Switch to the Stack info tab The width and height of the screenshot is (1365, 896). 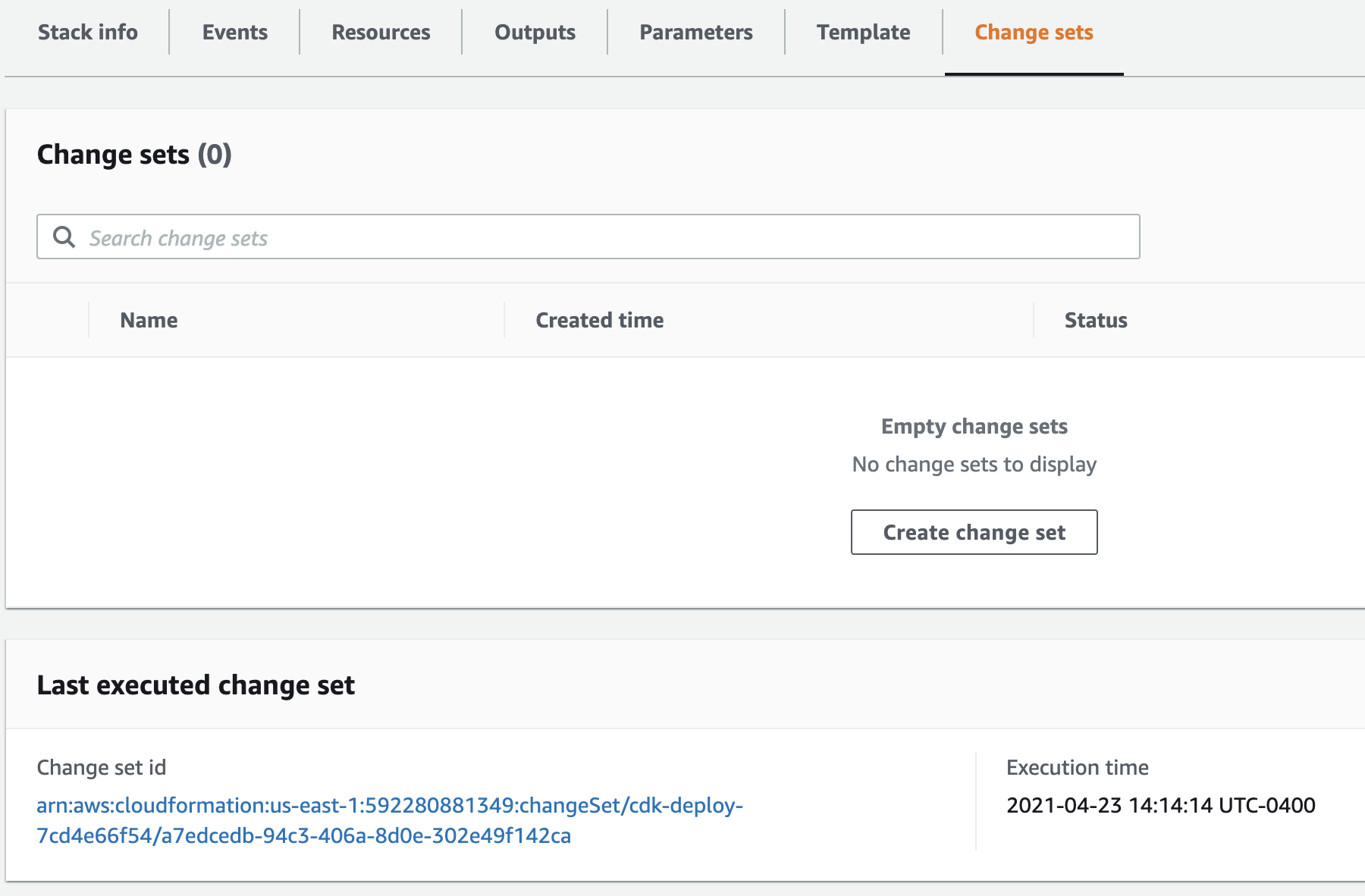tap(88, 32)
